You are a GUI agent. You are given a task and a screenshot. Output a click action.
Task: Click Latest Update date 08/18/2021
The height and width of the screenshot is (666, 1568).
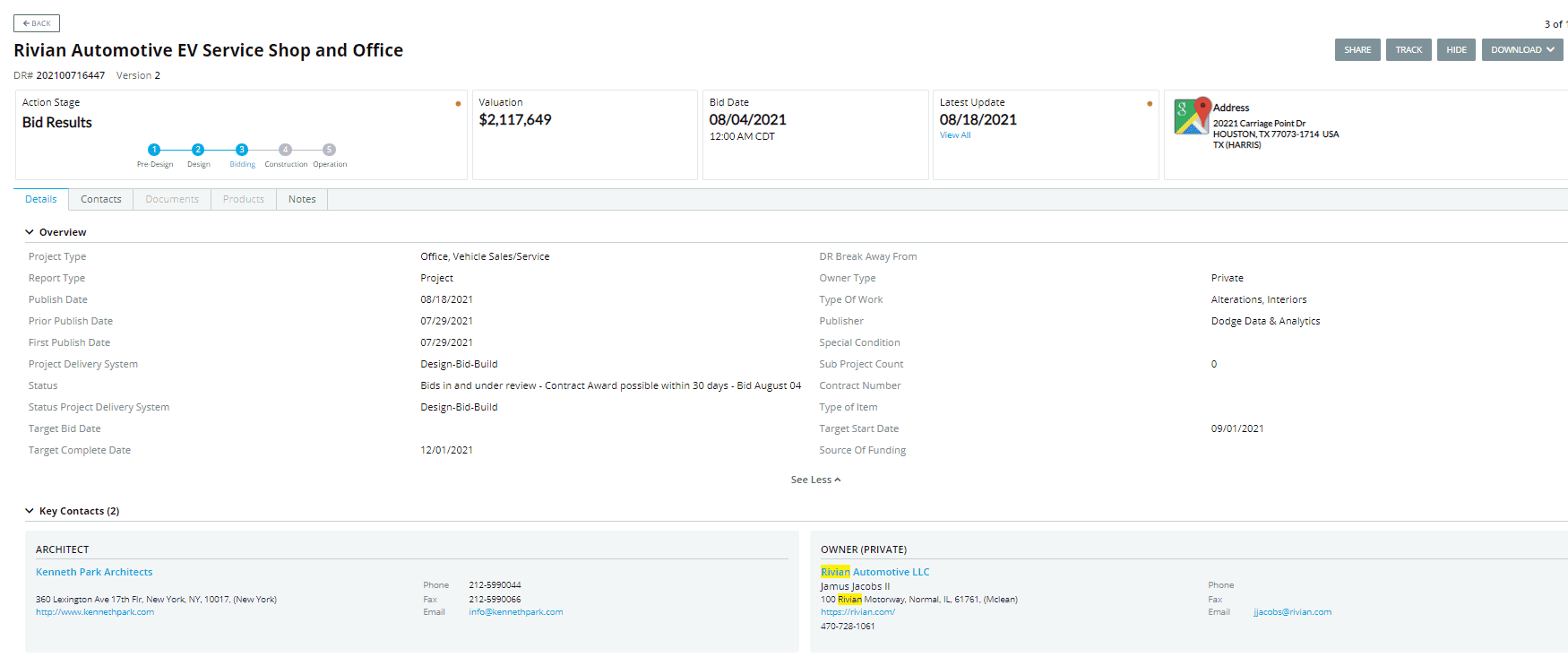[978, 120]
